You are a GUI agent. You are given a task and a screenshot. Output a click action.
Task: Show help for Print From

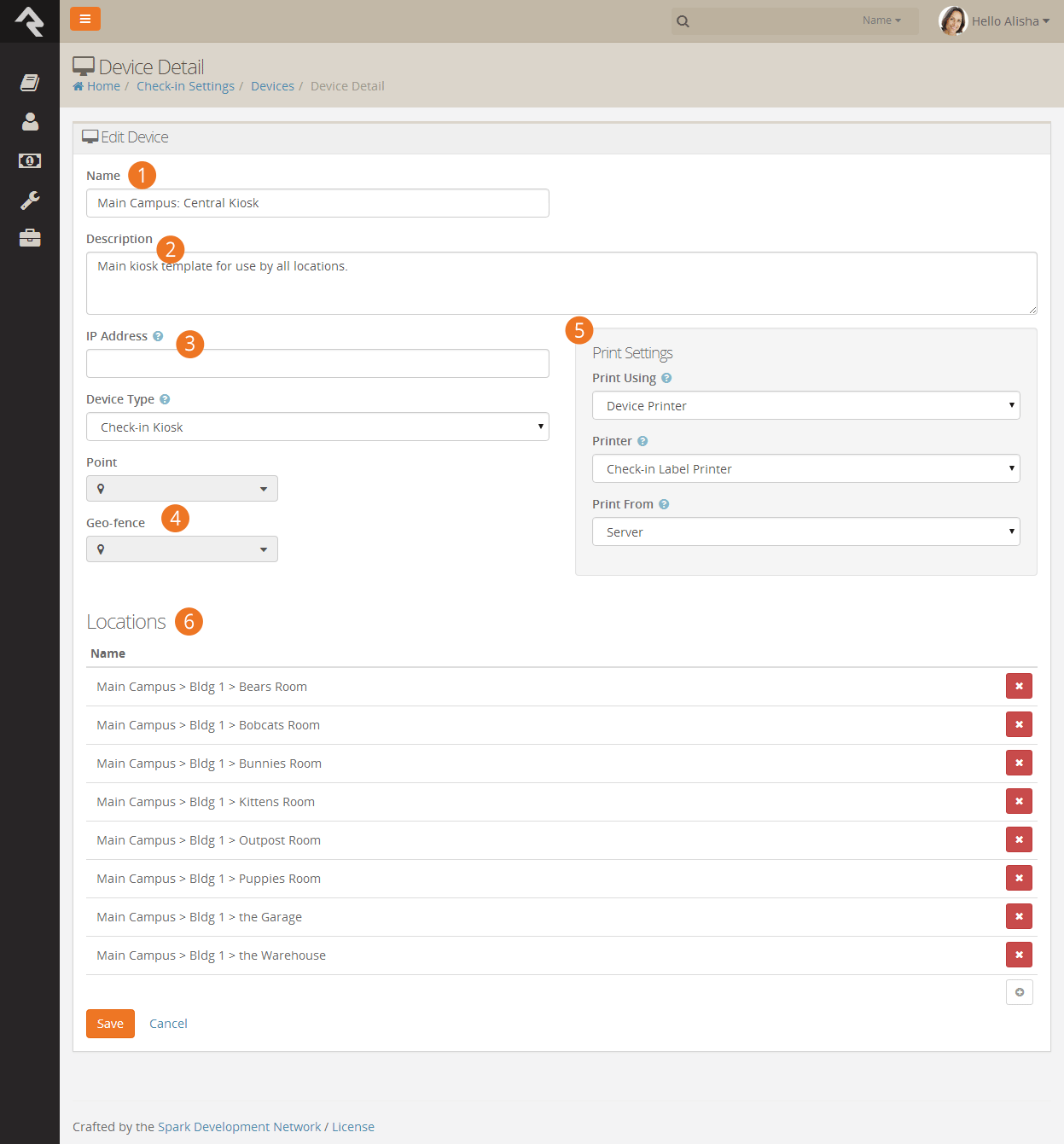point(664,504)
